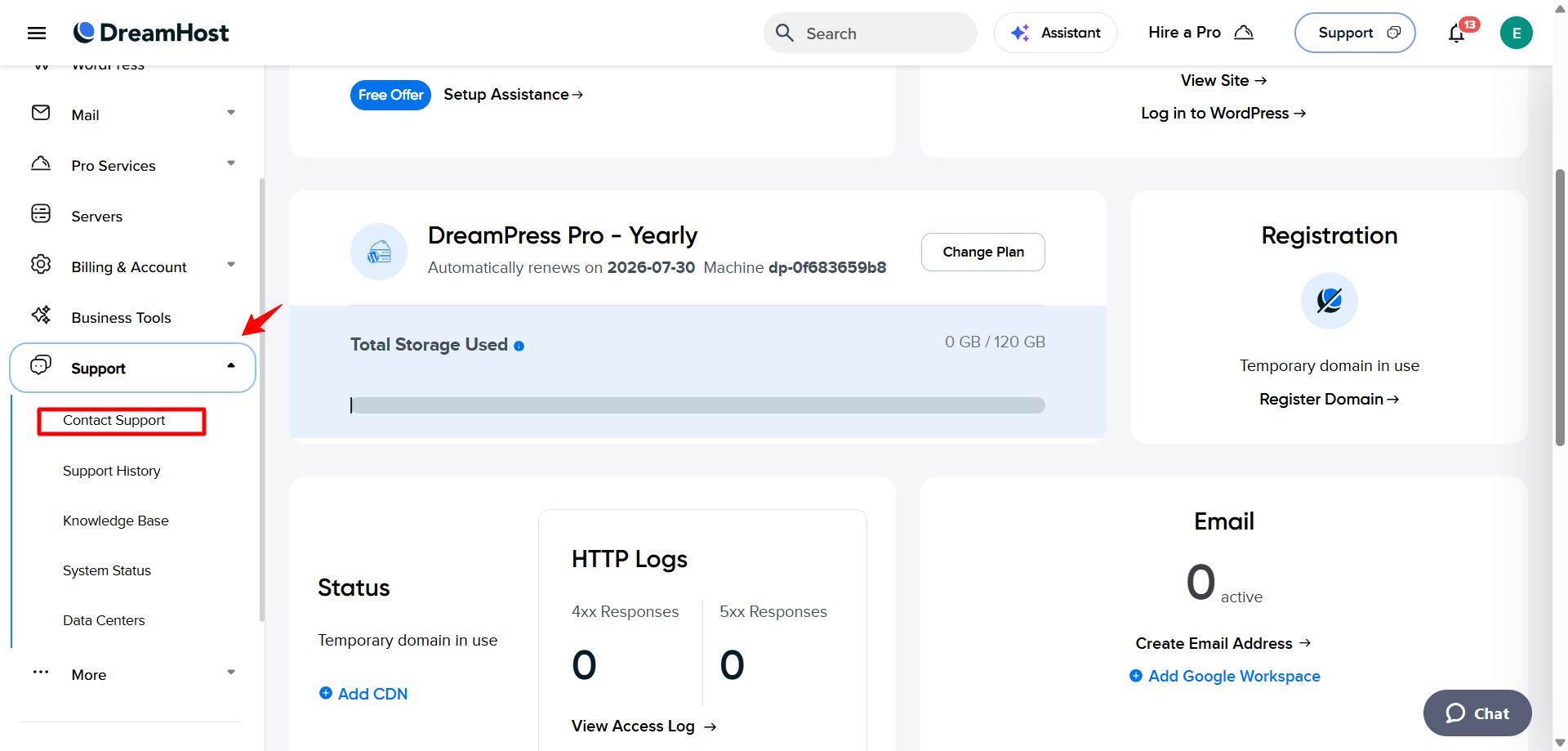1568x751 pixels.
Task: Click the Servers icon in sidebar
Action: [x=41, y=214]
